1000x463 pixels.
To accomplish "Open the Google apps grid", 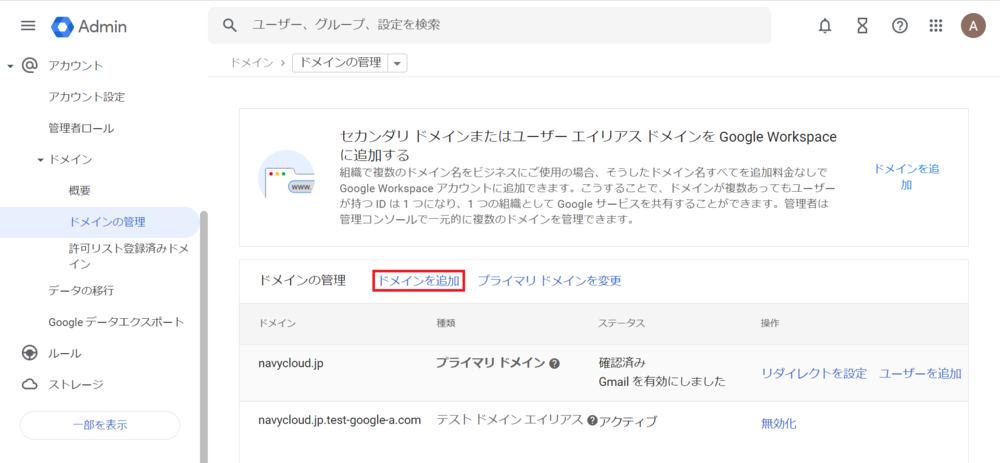I will tap(936, 26).
